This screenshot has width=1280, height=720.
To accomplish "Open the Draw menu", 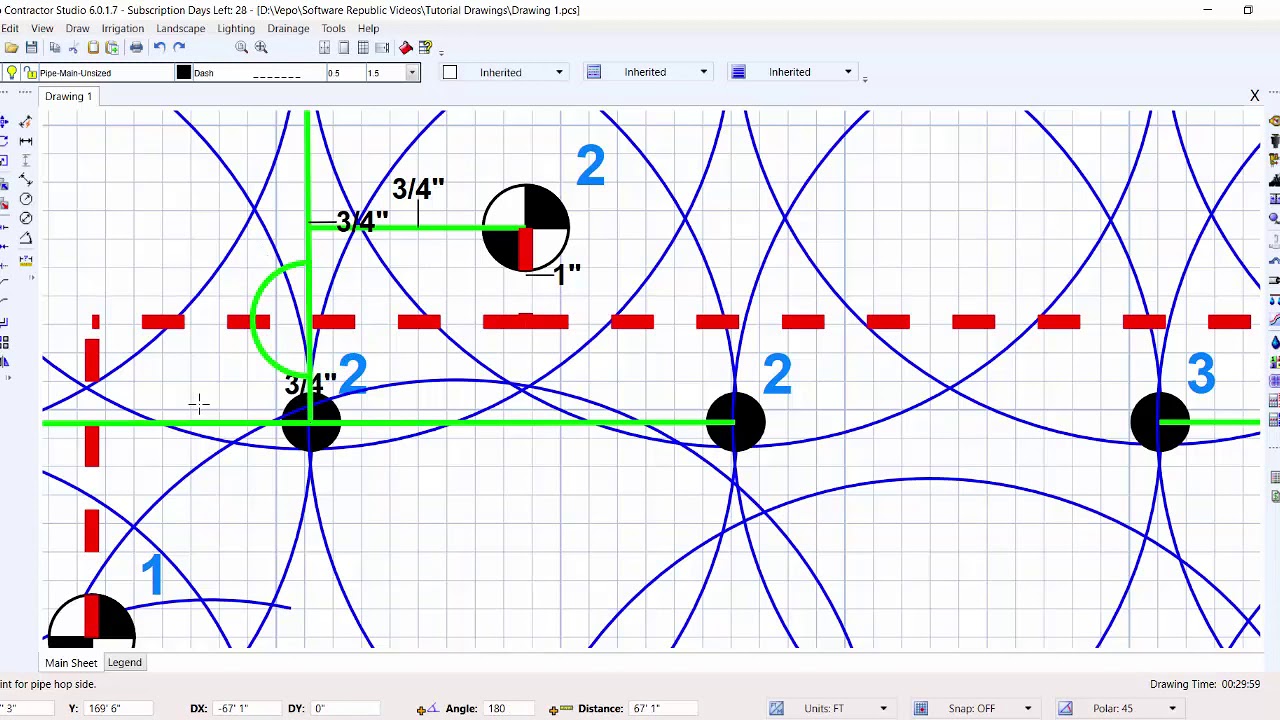I will (x=77, y=29).
